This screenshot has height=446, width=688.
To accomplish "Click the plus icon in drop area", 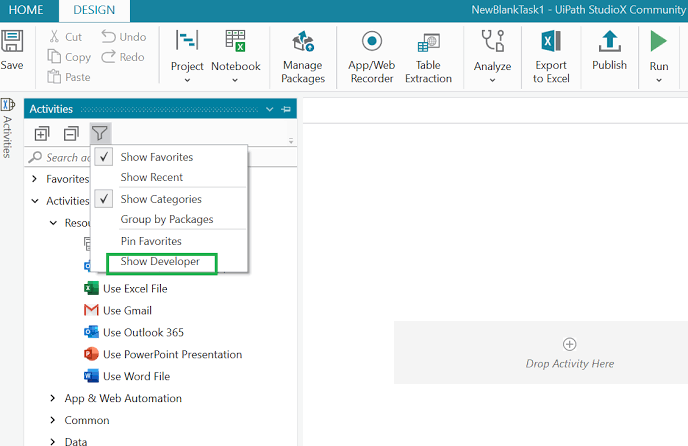I will point(570,344).
